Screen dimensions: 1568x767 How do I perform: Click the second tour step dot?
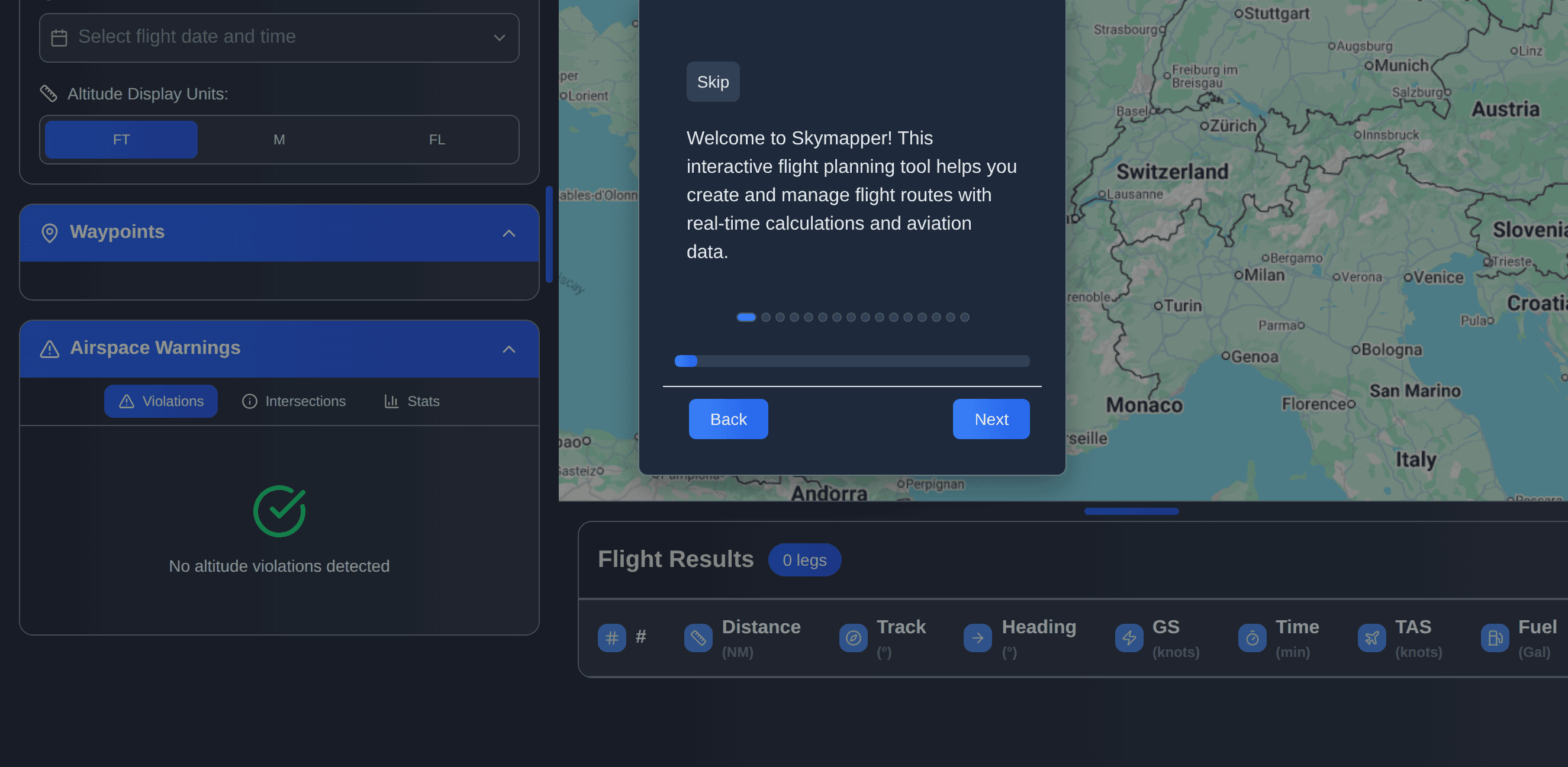(x=766, y=317)
